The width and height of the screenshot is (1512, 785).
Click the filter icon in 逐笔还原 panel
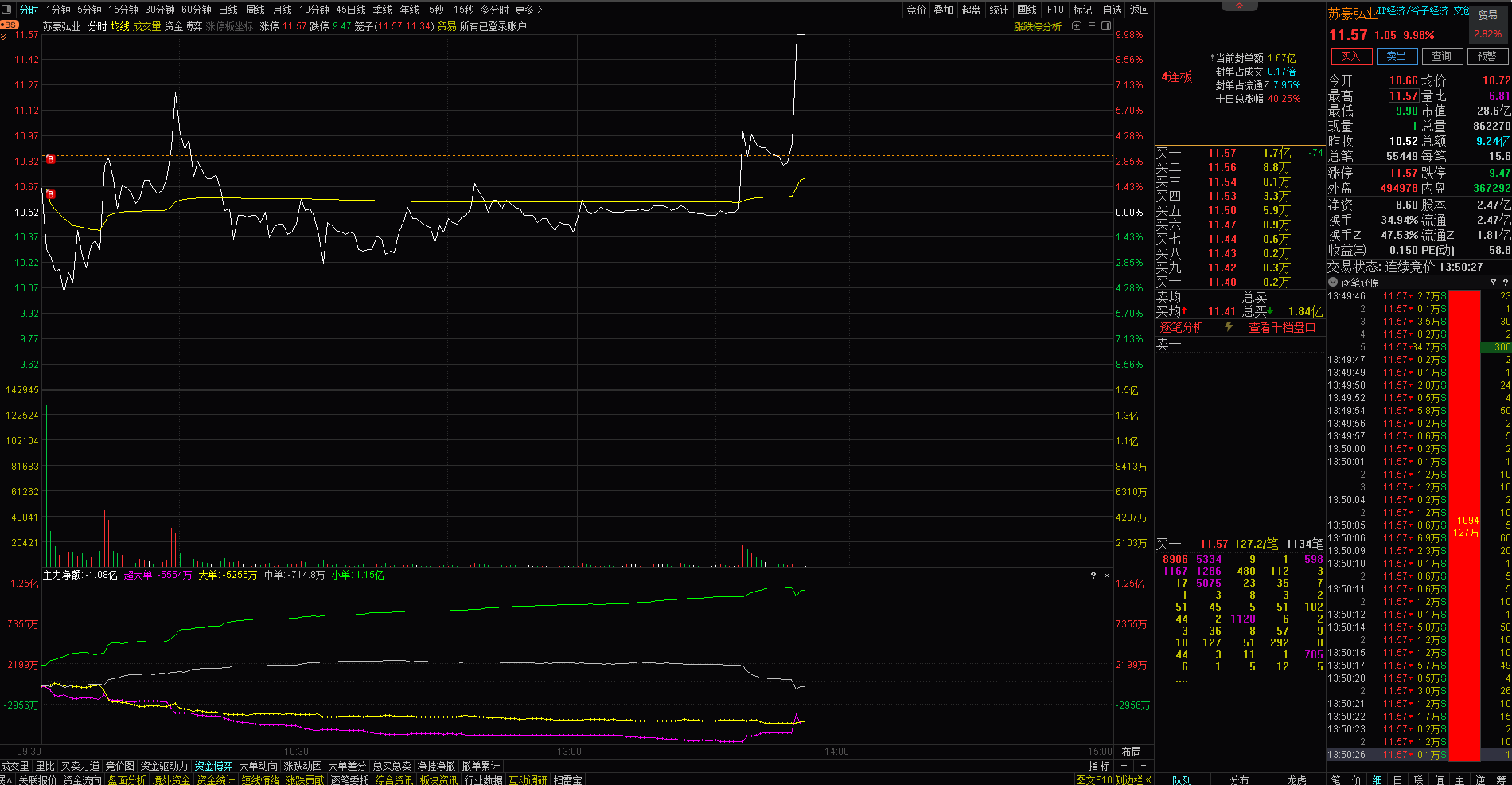point(1493,283)
